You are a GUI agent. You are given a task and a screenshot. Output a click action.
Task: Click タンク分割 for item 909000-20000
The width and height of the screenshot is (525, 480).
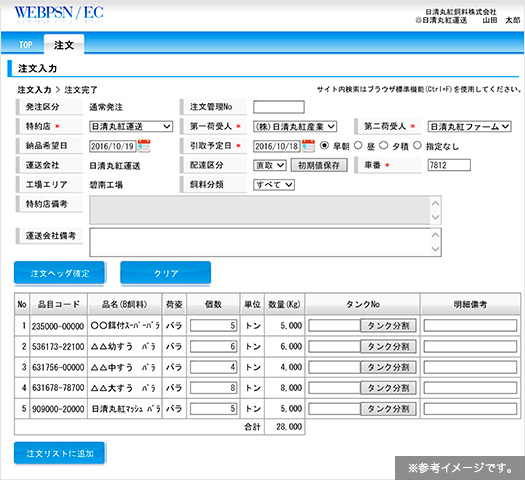coord(388,409)
